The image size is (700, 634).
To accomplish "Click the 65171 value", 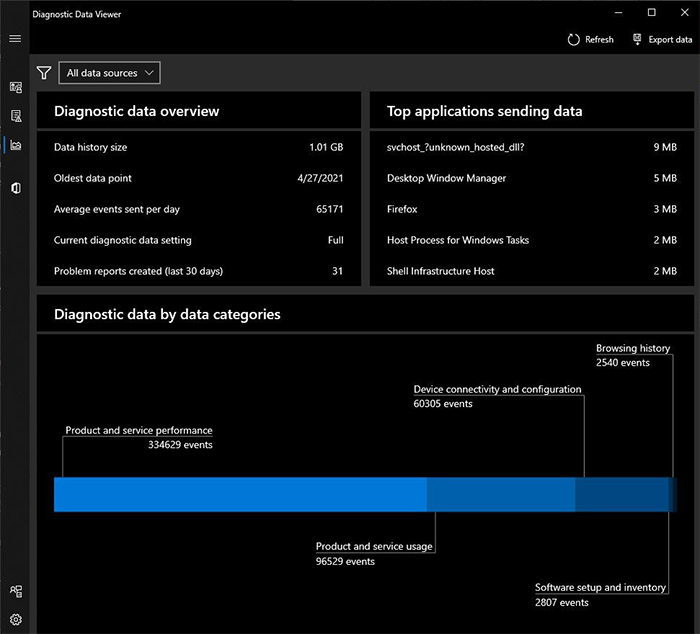I will [x=329, y=209].
